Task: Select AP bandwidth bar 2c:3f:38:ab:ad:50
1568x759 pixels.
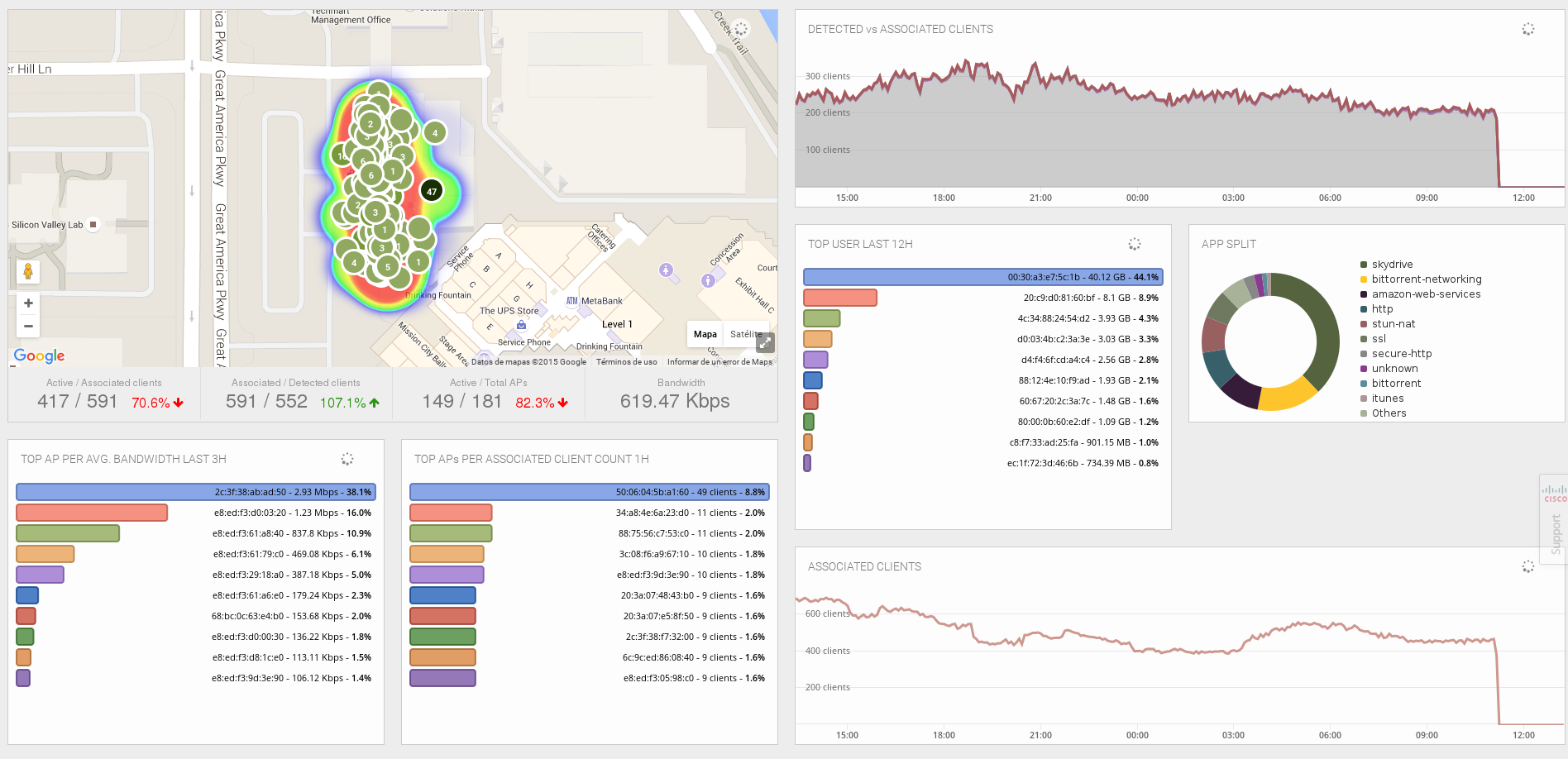Action: tap(196, 492)
